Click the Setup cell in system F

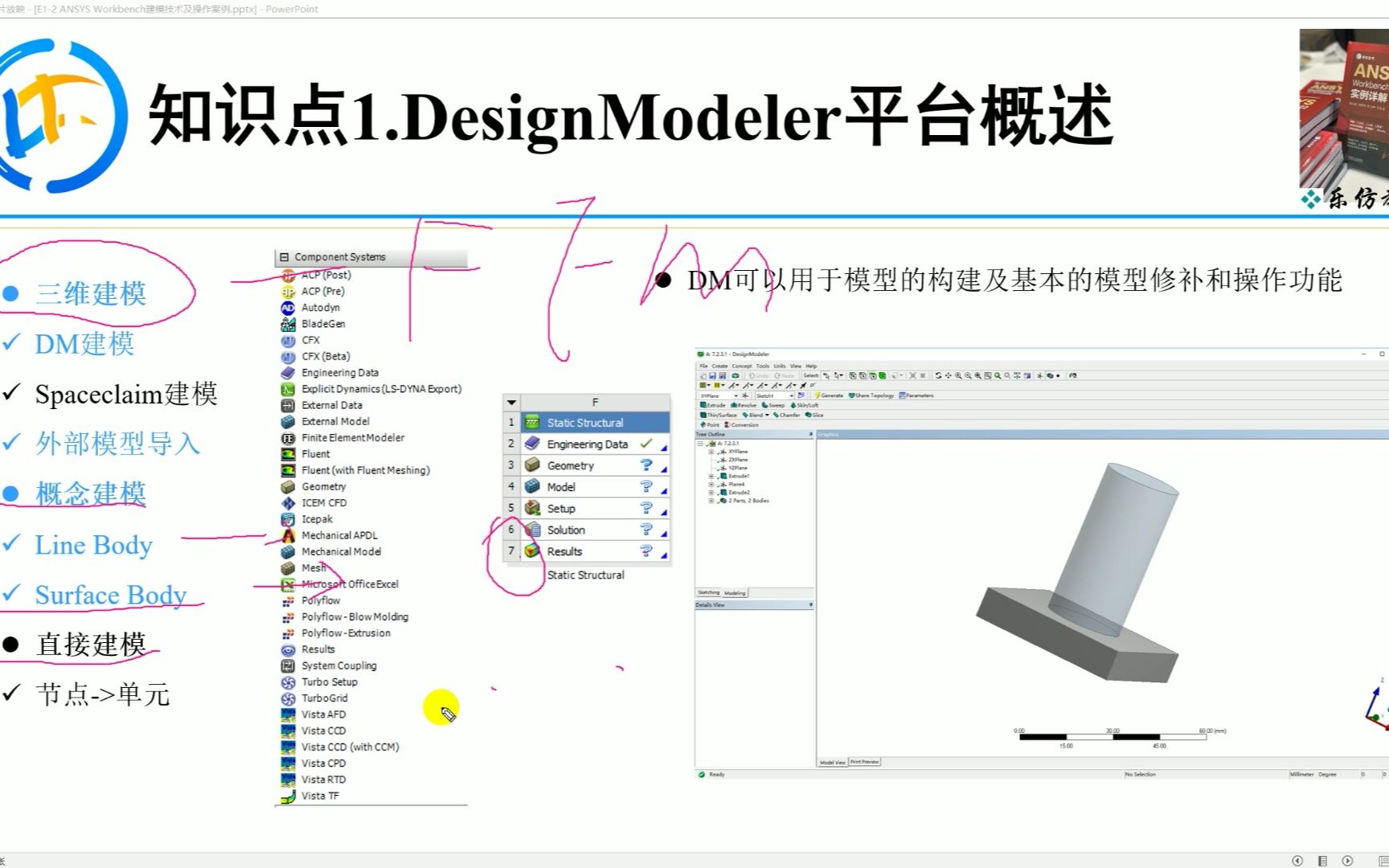tap(595, 509)
